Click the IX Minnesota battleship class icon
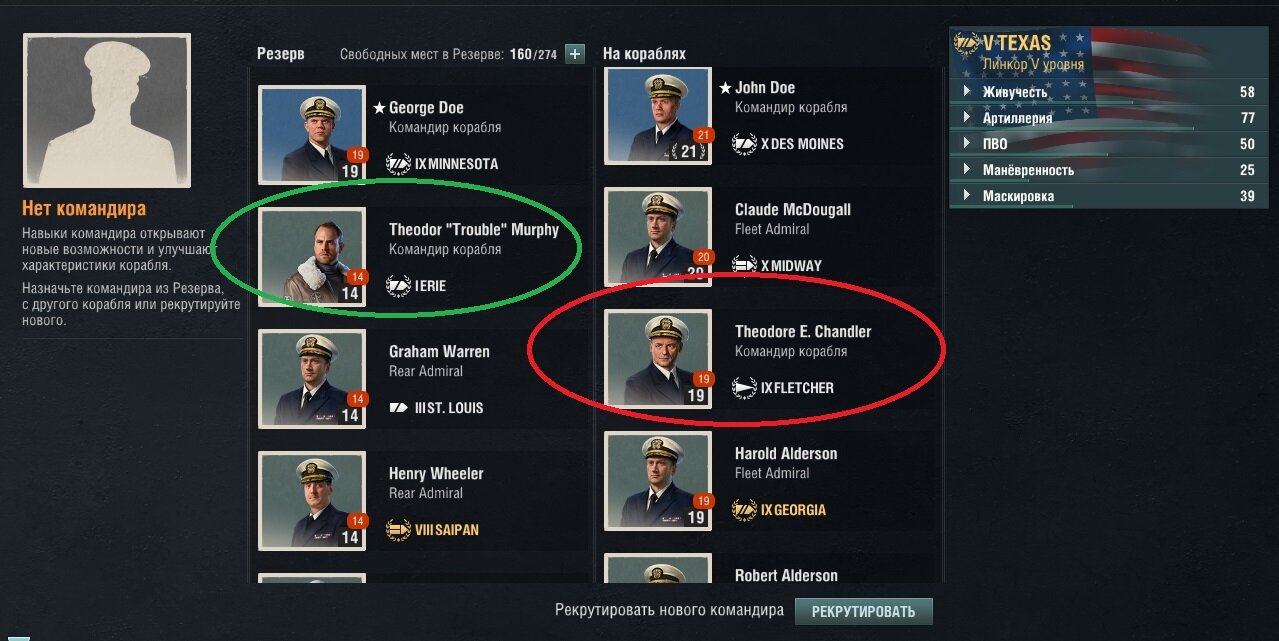Image resolution: width=1279 pixels, height=641 pixels. tap(398, 164)
